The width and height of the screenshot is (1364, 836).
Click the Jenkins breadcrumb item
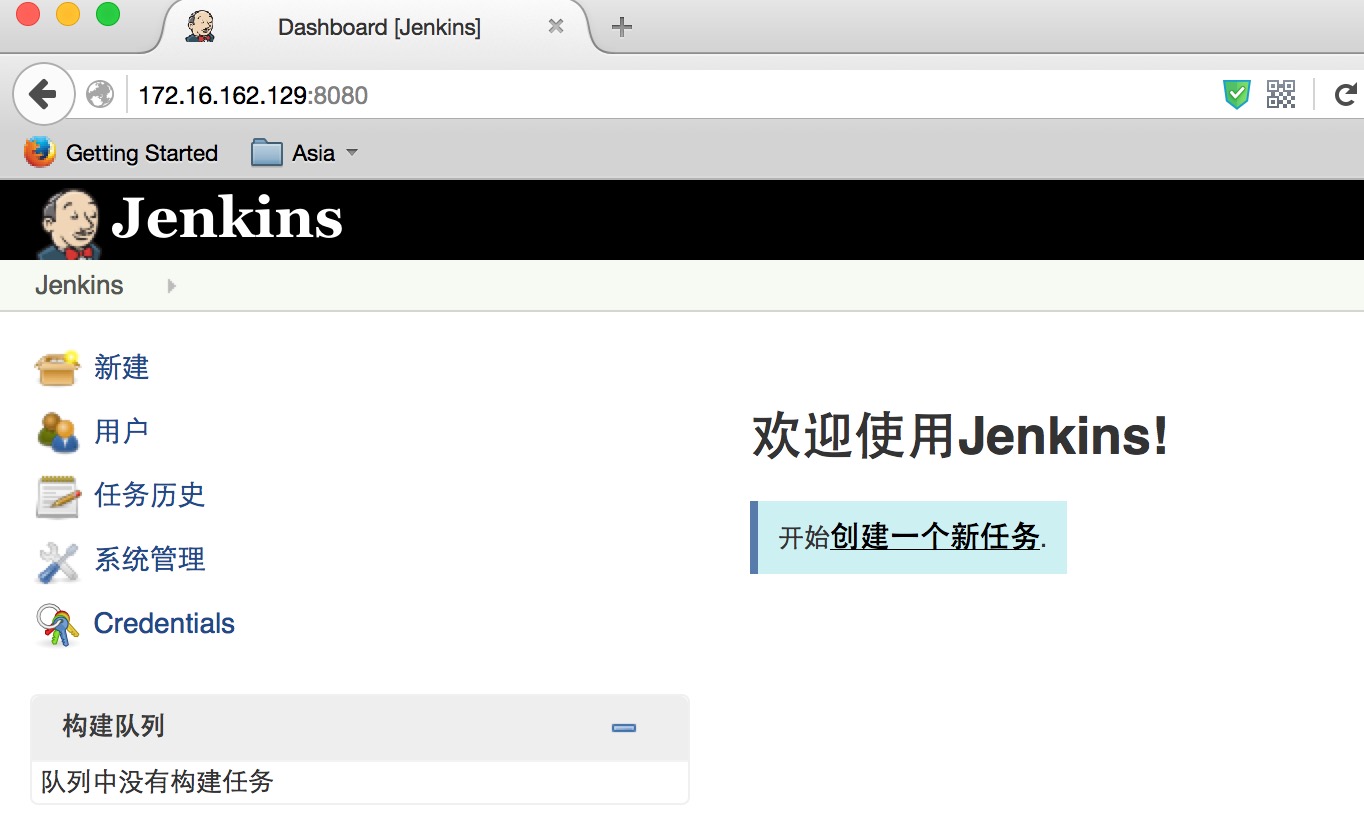coord(79,285)
